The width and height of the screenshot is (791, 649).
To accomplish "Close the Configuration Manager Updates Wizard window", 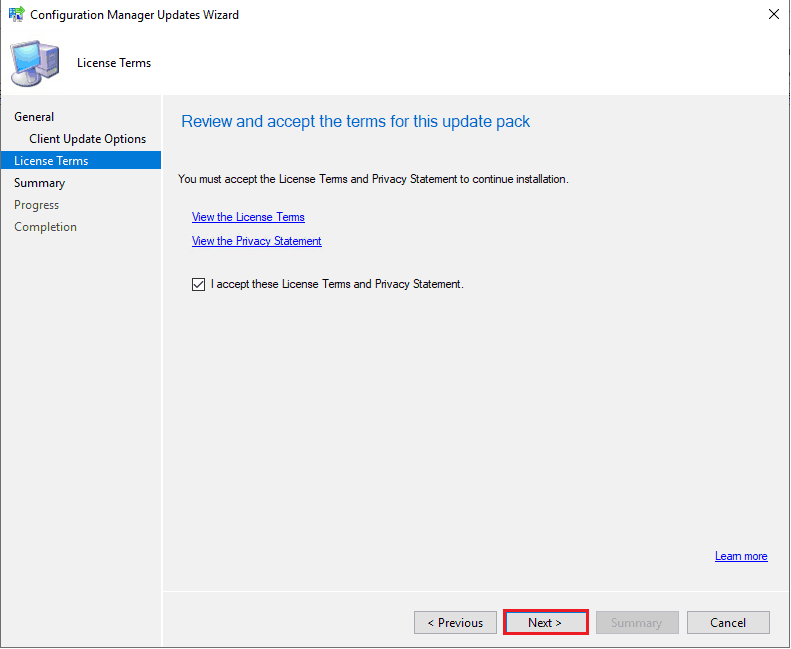I will tap(774, 14).
